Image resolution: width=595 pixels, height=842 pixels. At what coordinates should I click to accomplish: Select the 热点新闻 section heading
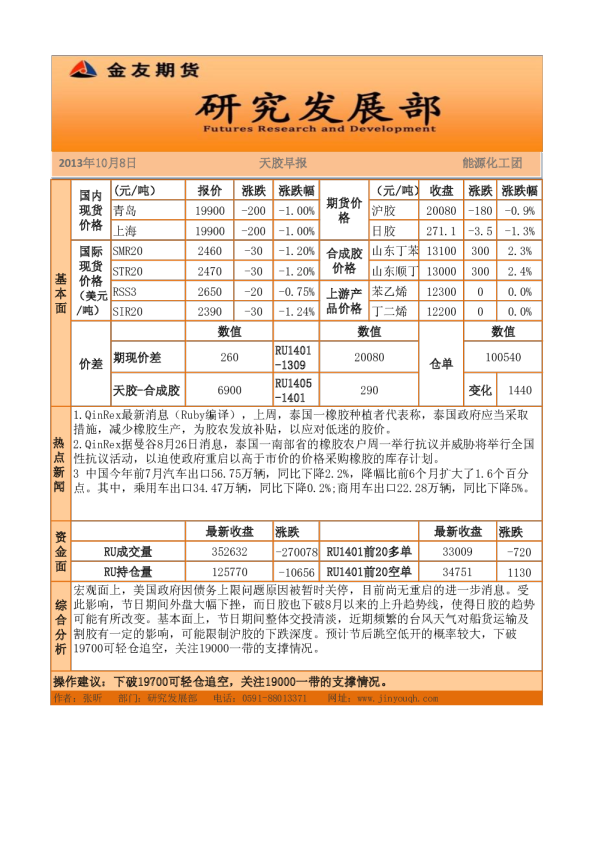coord(60,464)
